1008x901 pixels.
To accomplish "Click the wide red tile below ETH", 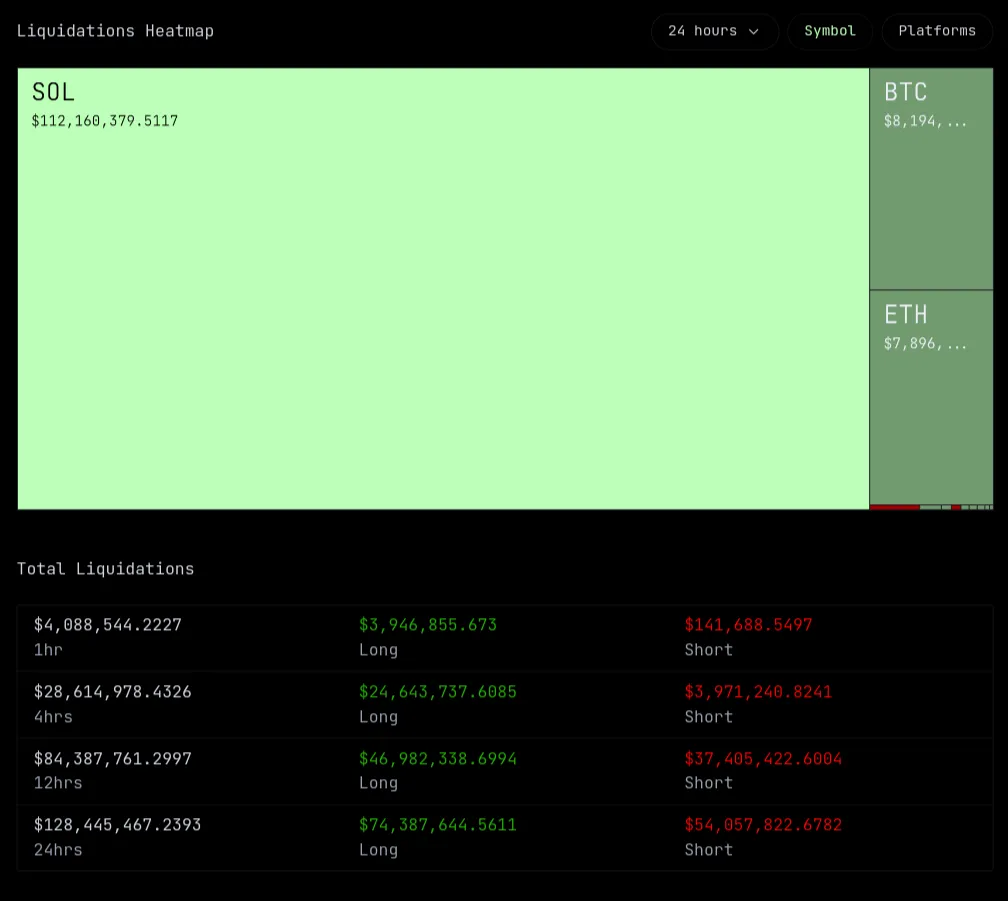I will (894, 508).
